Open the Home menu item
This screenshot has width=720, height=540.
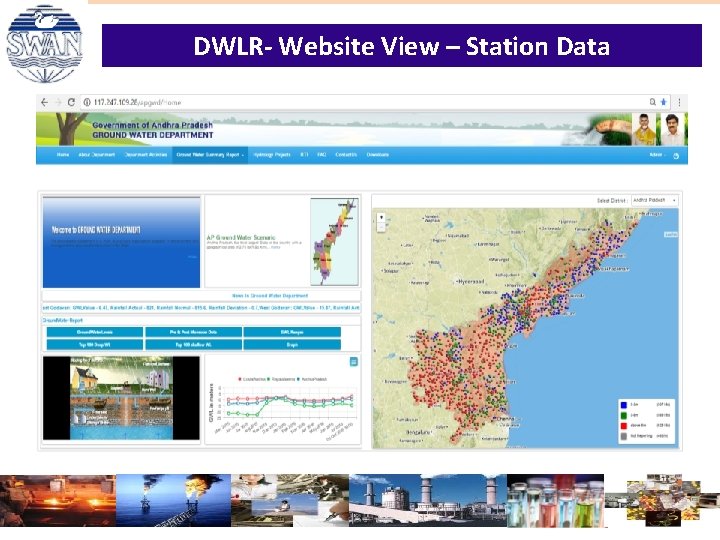pos(63,155)
